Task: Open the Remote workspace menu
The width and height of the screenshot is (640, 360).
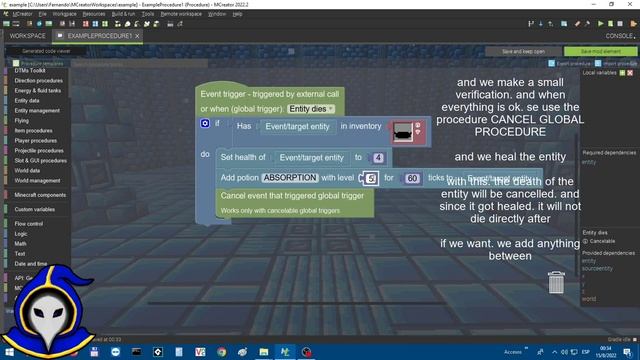Action: click(x=181, y=14)
